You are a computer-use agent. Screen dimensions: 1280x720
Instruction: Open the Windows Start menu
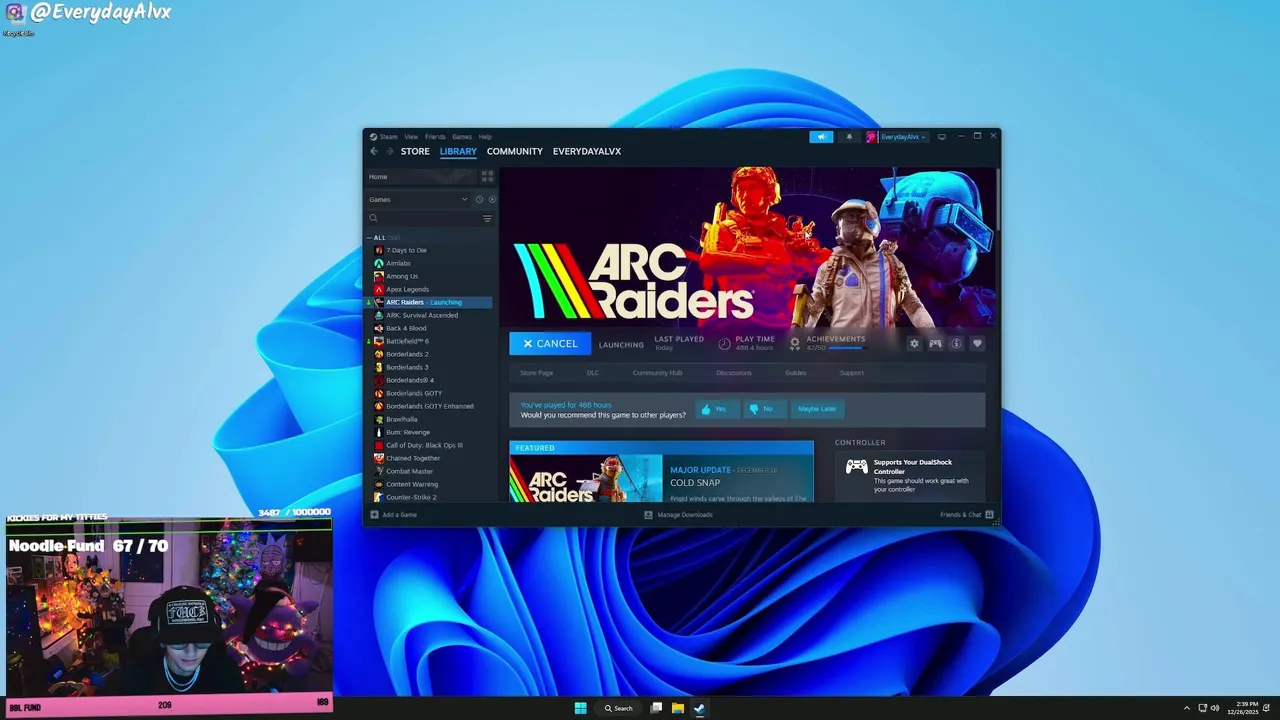tap(580, 708)
